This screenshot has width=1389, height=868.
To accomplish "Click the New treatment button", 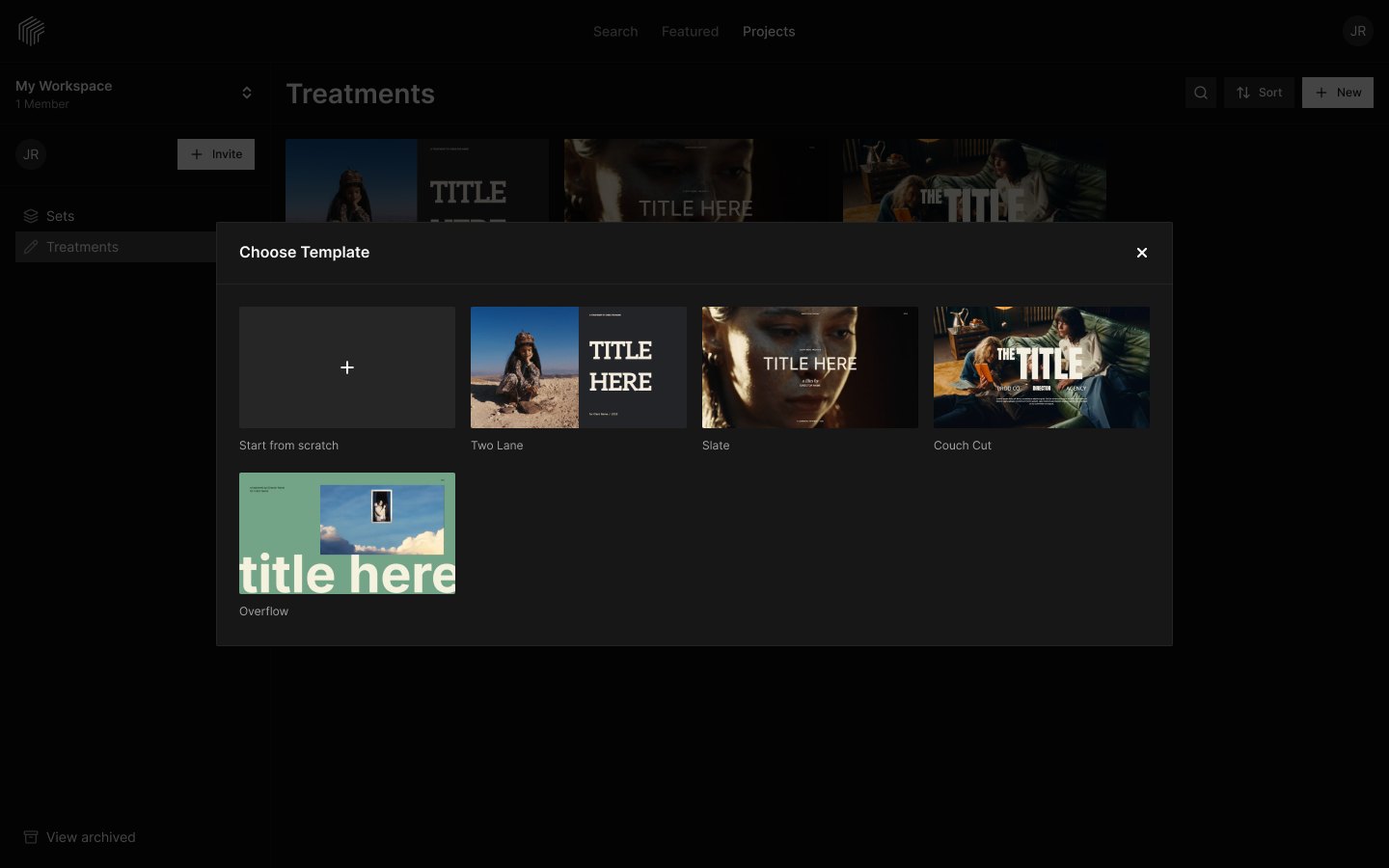I will (1338, 93).
